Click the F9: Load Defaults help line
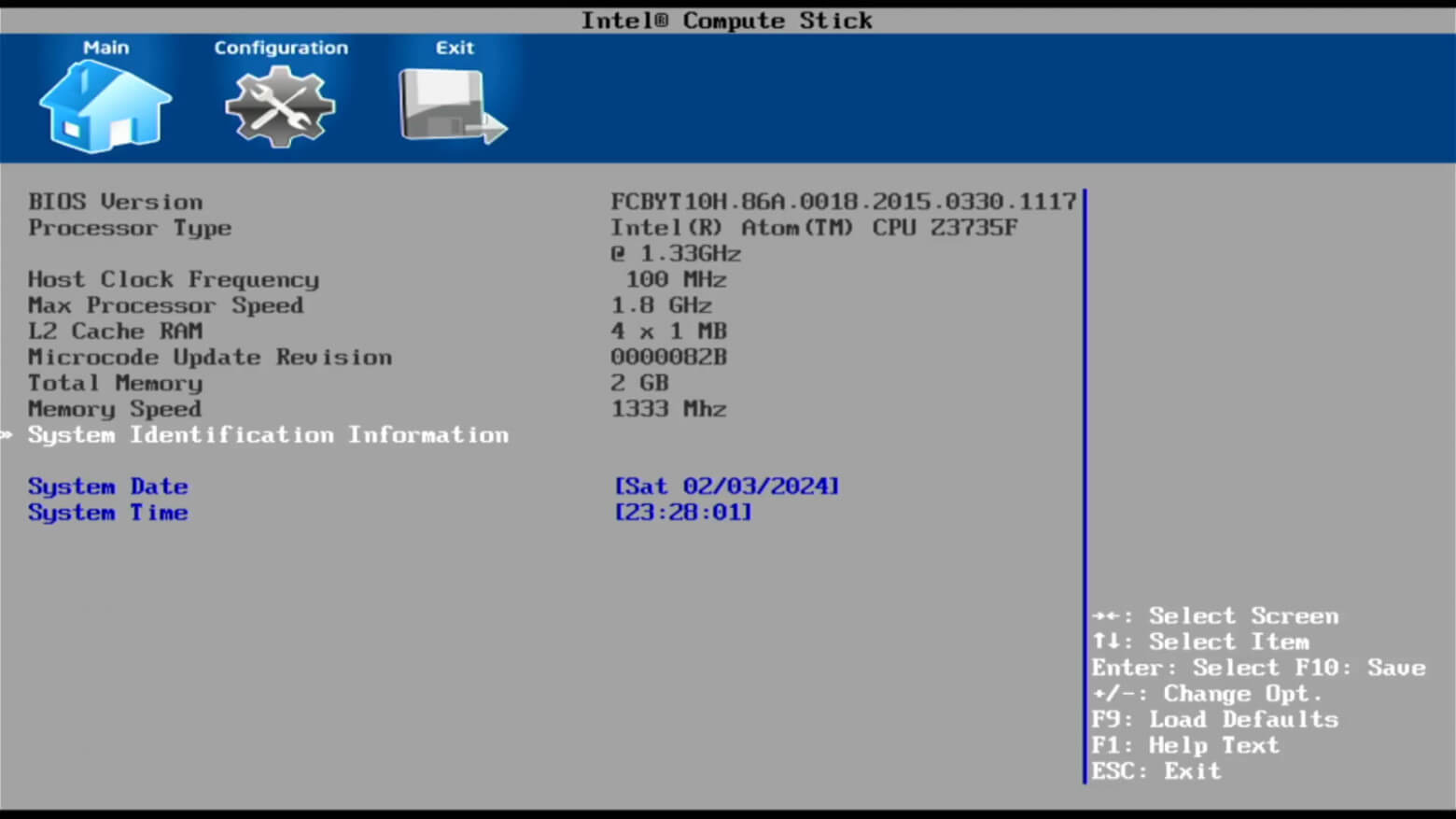 [x=1215, y=720]
